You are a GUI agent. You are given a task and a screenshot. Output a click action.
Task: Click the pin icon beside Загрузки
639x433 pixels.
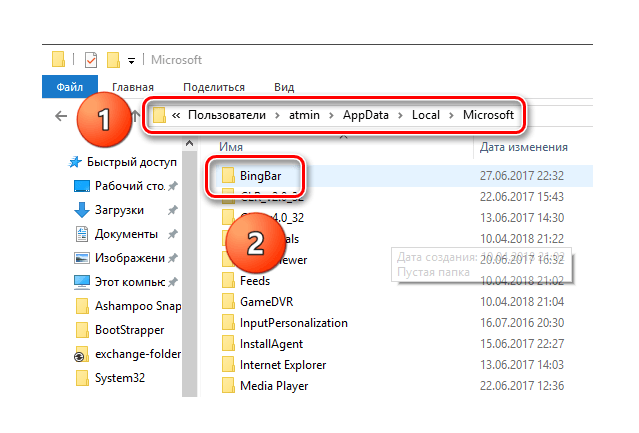click(173, 210)
